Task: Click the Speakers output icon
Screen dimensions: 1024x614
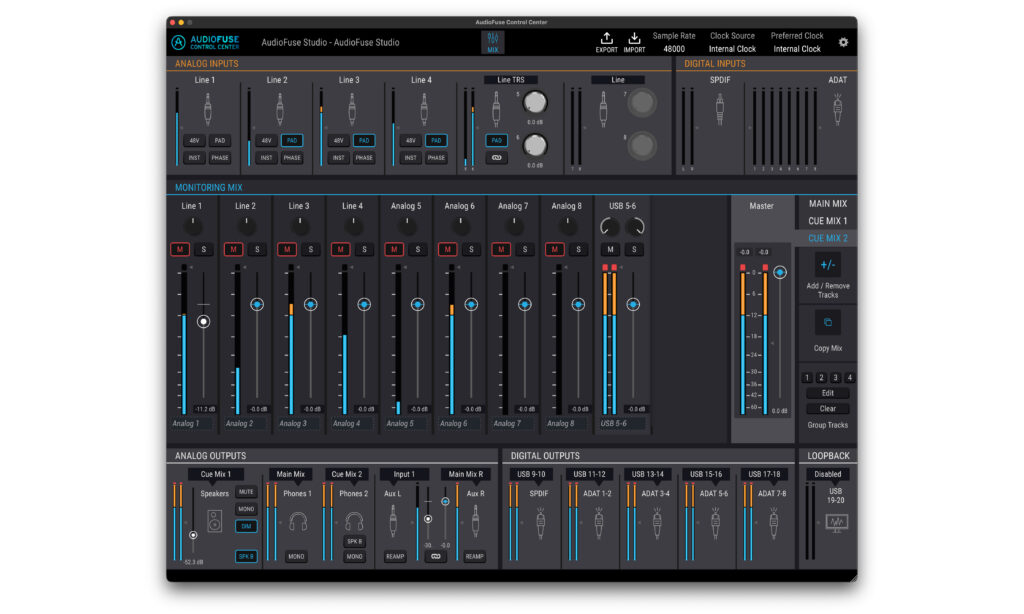Action: [x=214, y=522]
